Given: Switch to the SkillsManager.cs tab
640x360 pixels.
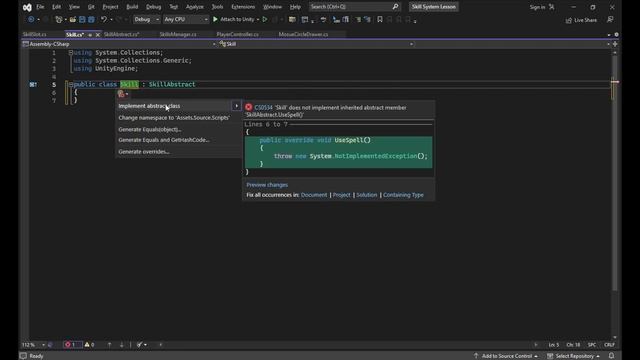Looking at the screenshot, I should 178,35.
